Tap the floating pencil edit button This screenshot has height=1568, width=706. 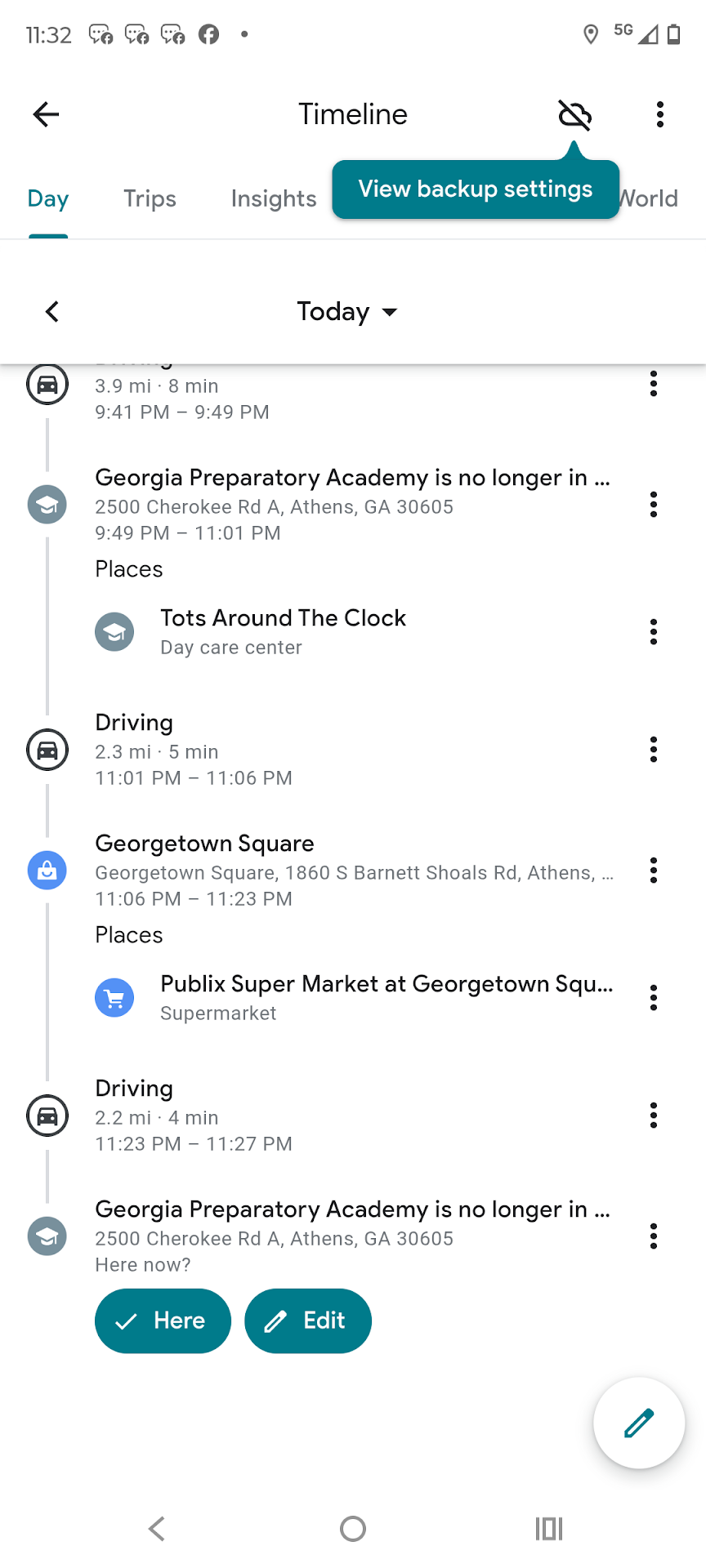click(638, 1423)
